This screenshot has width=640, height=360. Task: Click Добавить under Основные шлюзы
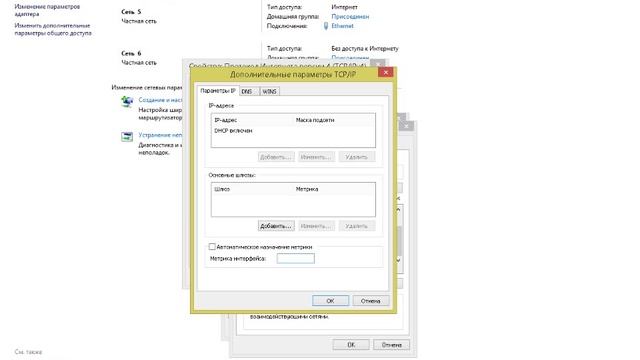pos(276,226)
